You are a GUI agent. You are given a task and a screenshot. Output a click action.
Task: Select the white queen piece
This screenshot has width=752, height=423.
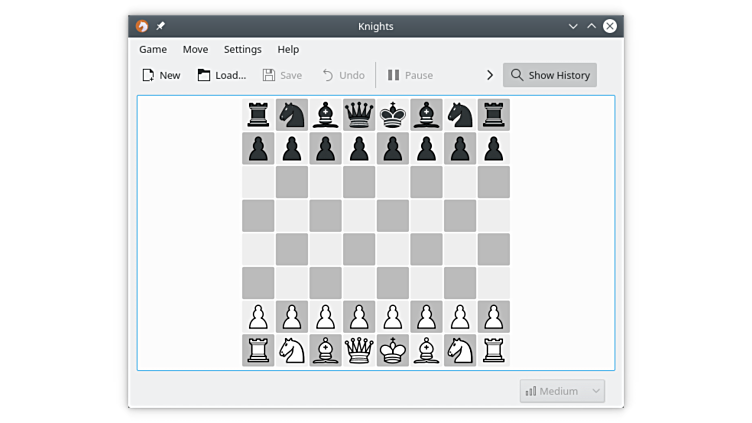pyautogui.click(x=359, y=350)
